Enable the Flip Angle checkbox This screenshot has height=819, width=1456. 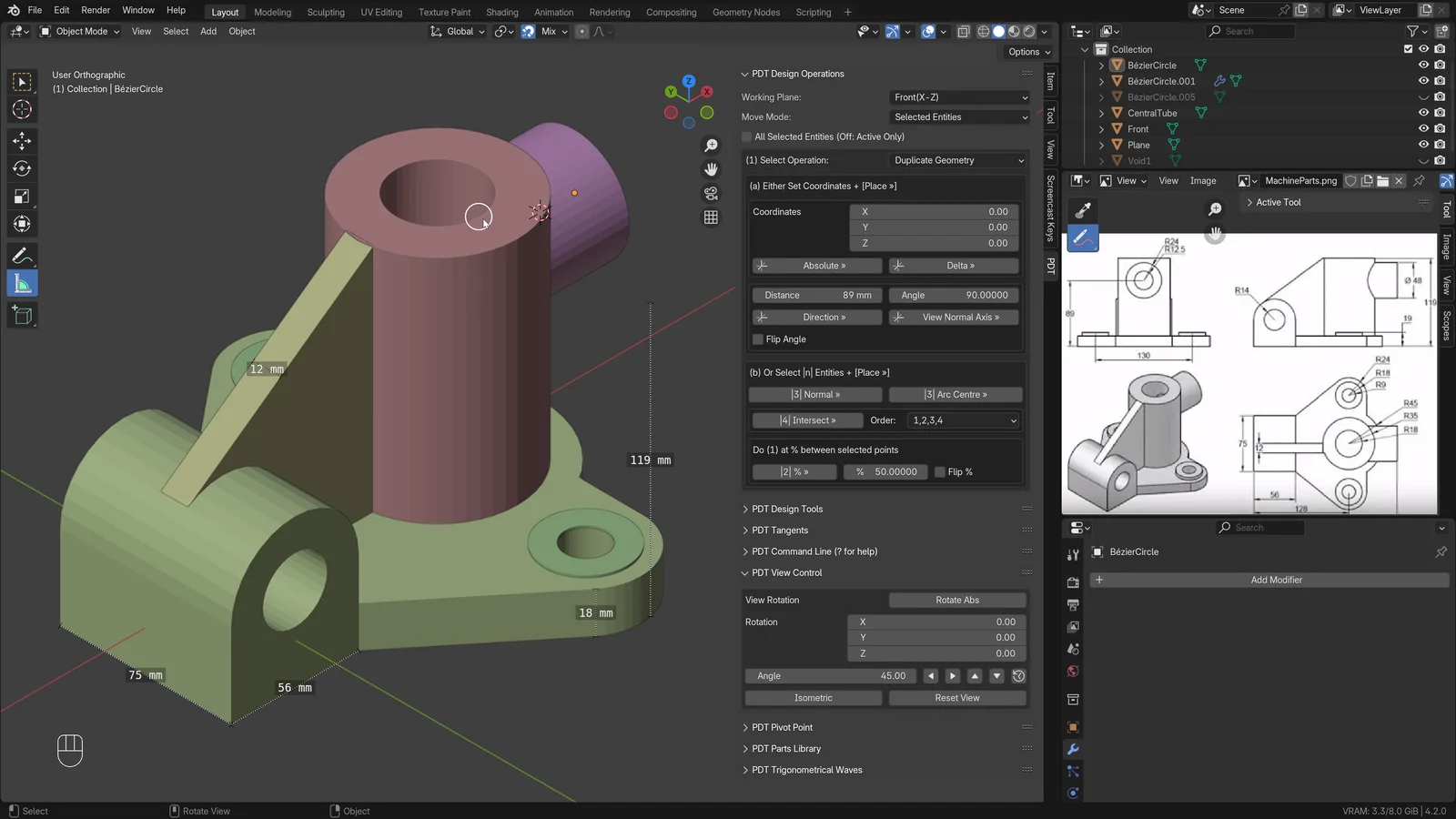[757, 339]
